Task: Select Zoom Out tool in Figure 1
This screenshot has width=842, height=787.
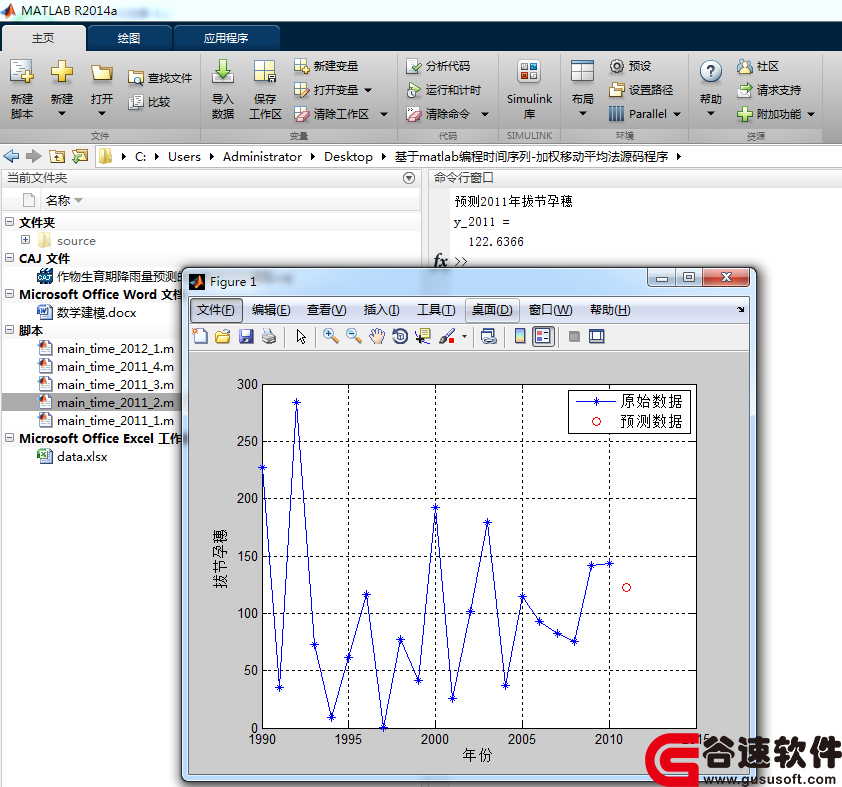Action: (354, 337)
